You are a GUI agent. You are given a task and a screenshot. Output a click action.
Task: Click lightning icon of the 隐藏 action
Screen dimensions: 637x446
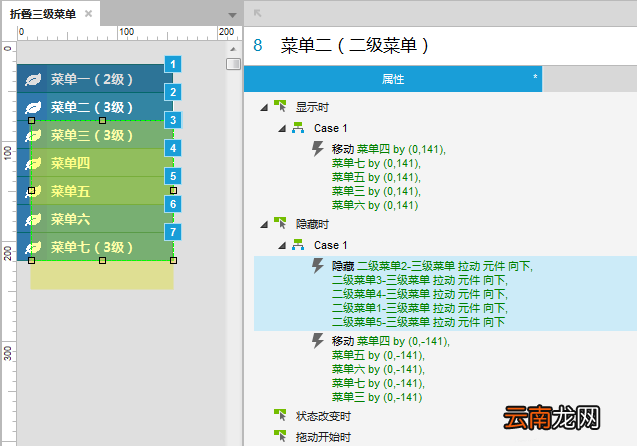(318, 266)
